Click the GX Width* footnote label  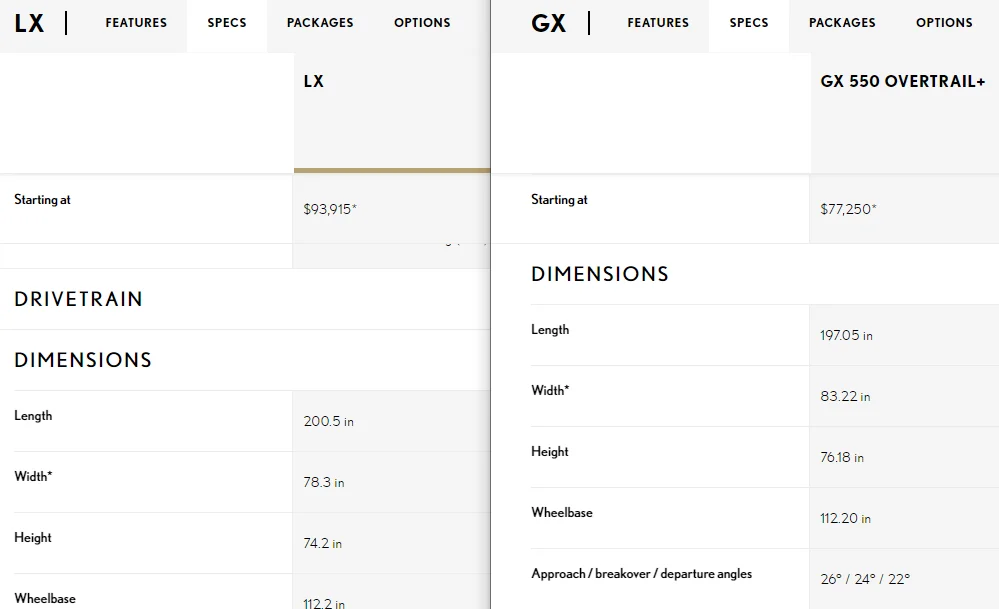click(550, 390)
